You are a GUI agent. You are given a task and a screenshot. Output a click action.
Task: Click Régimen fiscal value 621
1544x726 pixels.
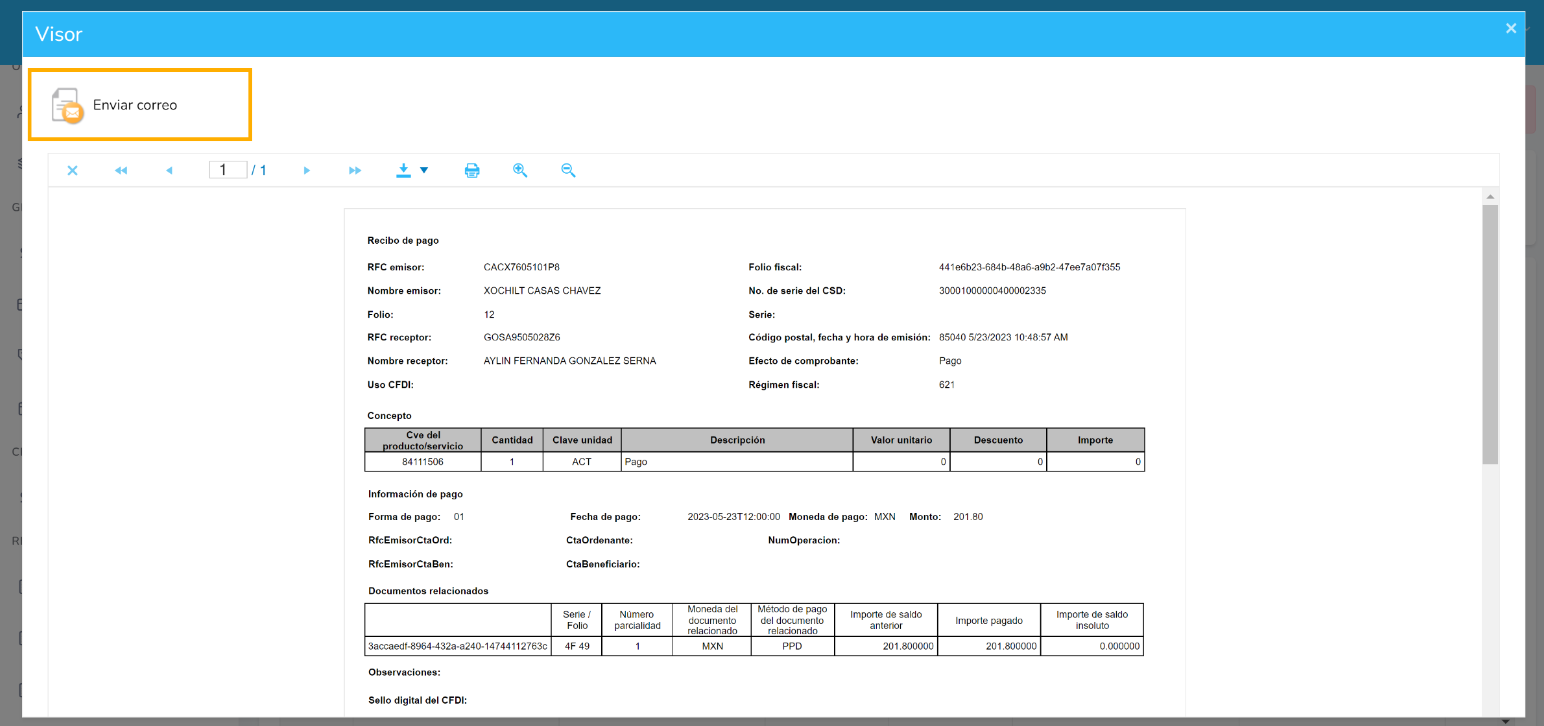point(946,385)
